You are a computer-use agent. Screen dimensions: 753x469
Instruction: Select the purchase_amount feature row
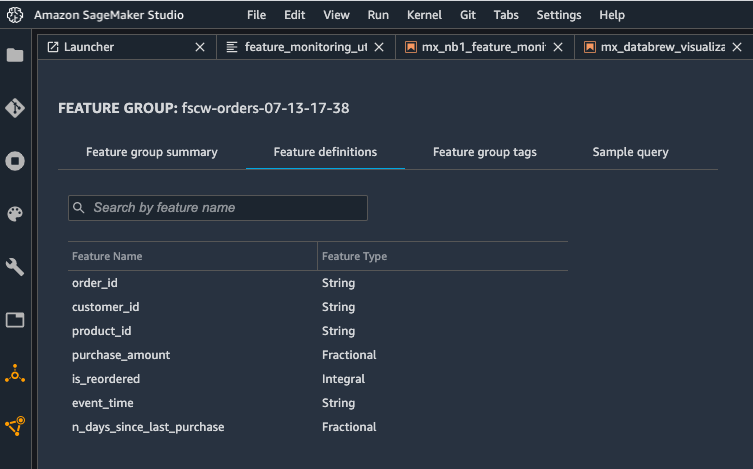coord(318,355)
